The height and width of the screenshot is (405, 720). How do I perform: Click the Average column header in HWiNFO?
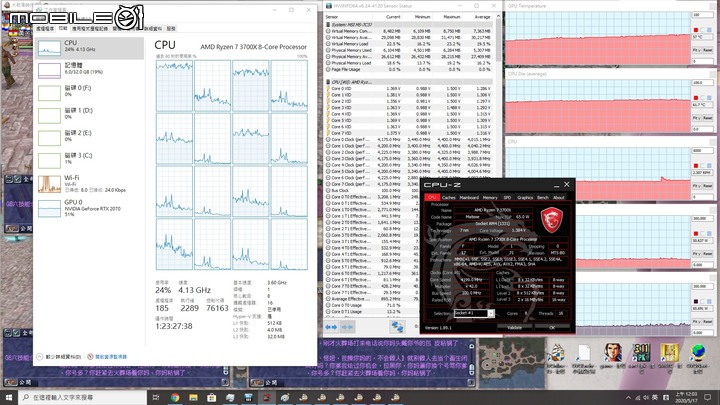(478, 17)
